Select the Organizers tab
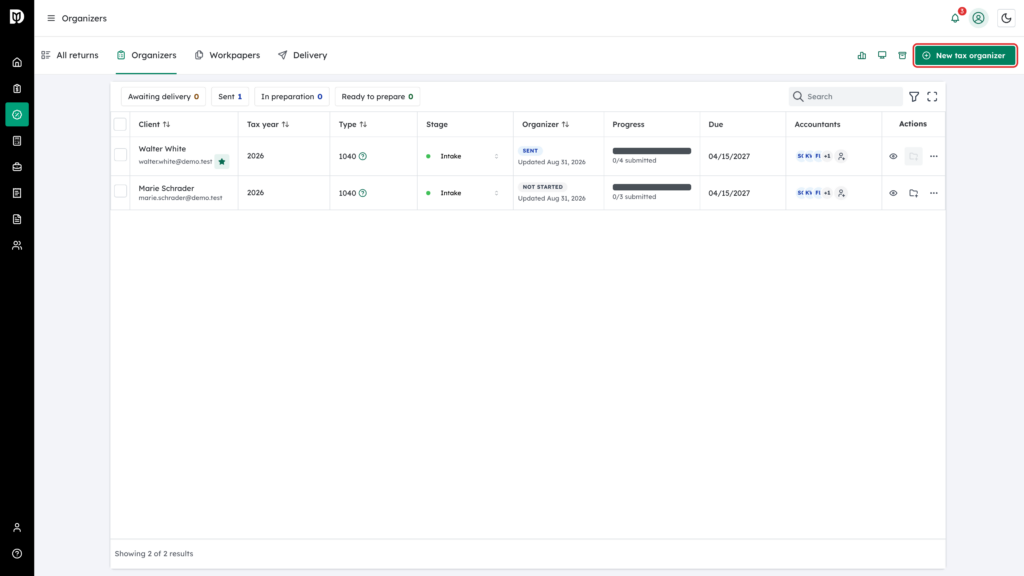This screenshot has height=576, width=1024. [146, 56]
